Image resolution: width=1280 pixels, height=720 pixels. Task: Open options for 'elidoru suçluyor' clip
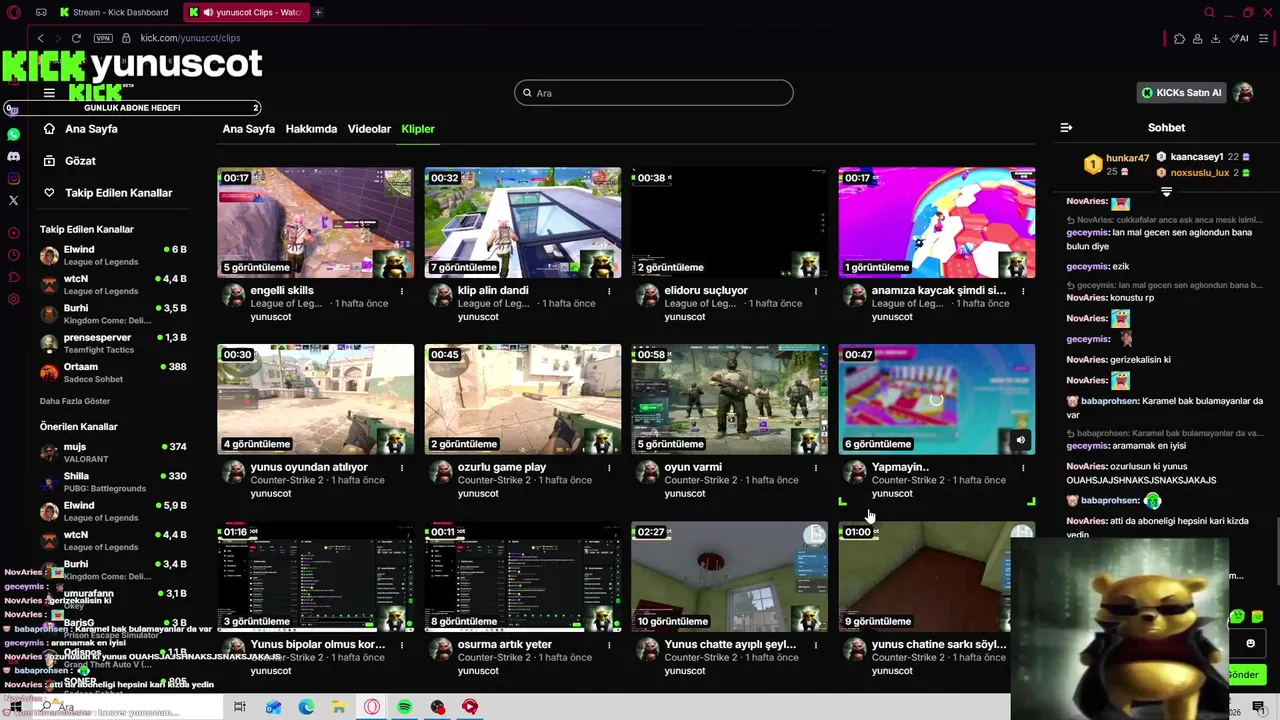coord(816,291)
